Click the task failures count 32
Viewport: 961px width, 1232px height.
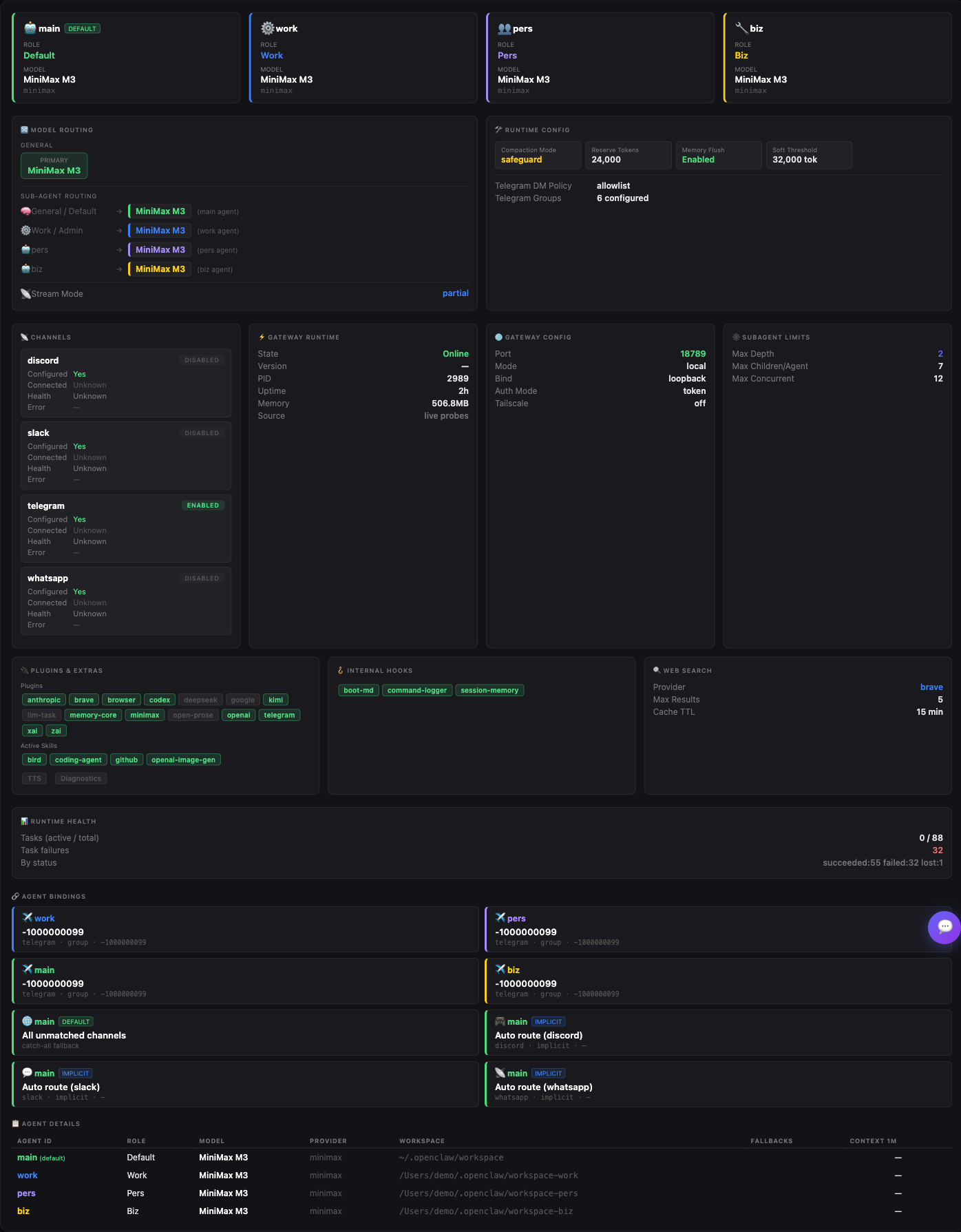938,850
